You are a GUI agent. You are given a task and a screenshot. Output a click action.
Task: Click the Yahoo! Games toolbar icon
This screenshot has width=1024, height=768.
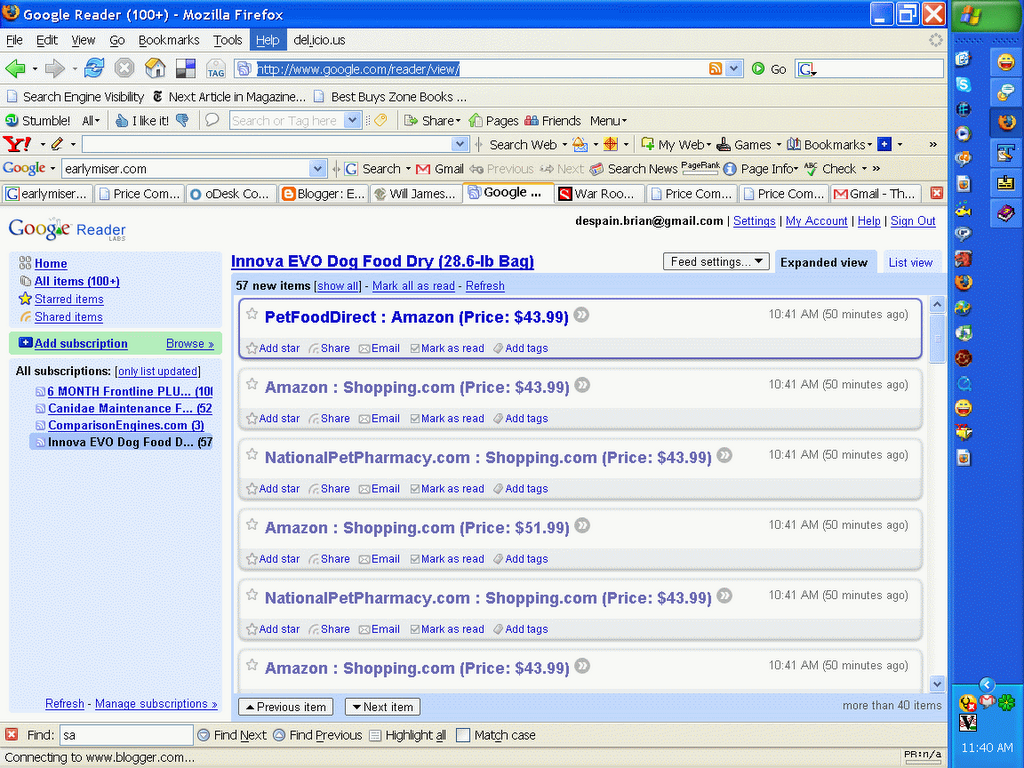(x=723, y=144)
